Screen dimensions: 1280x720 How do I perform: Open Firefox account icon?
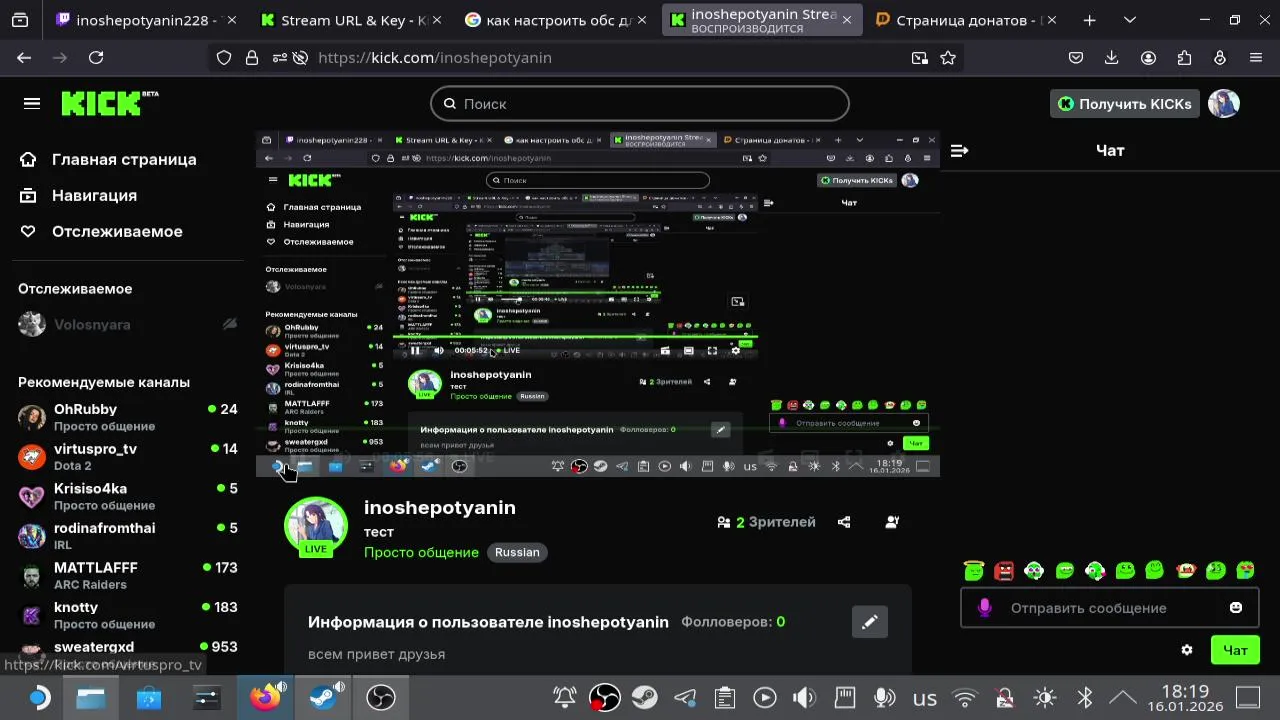click(x=1148, y=58)
